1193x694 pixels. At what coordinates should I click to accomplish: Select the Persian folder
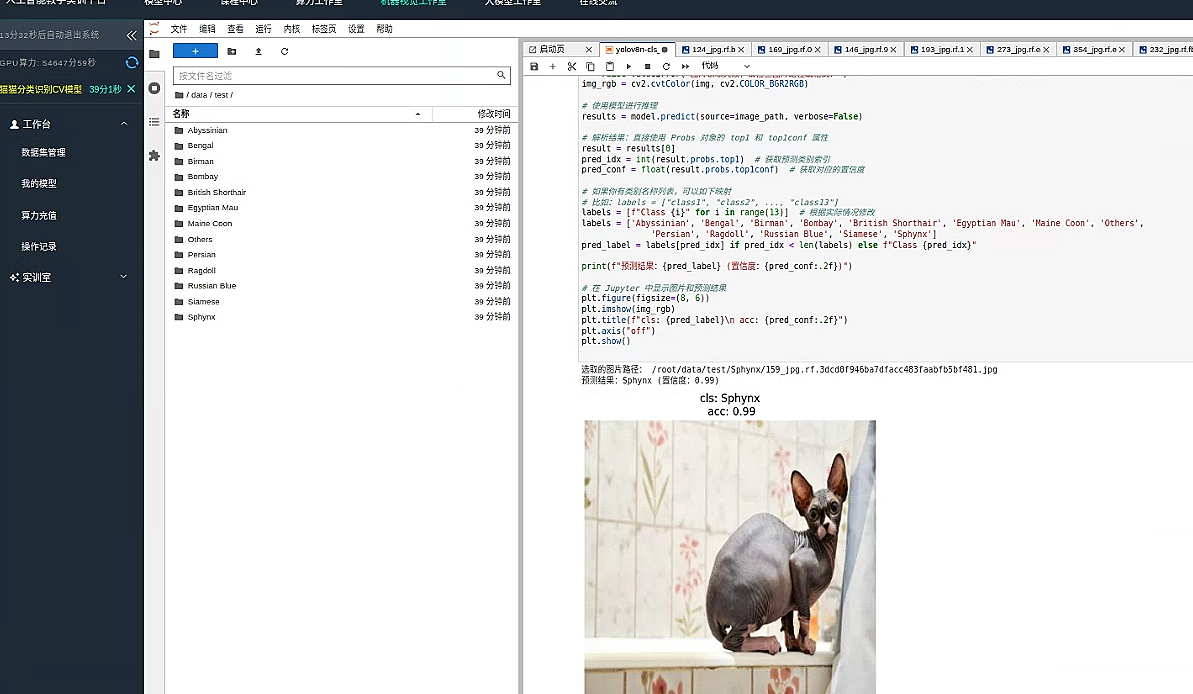tap(342, 254)
